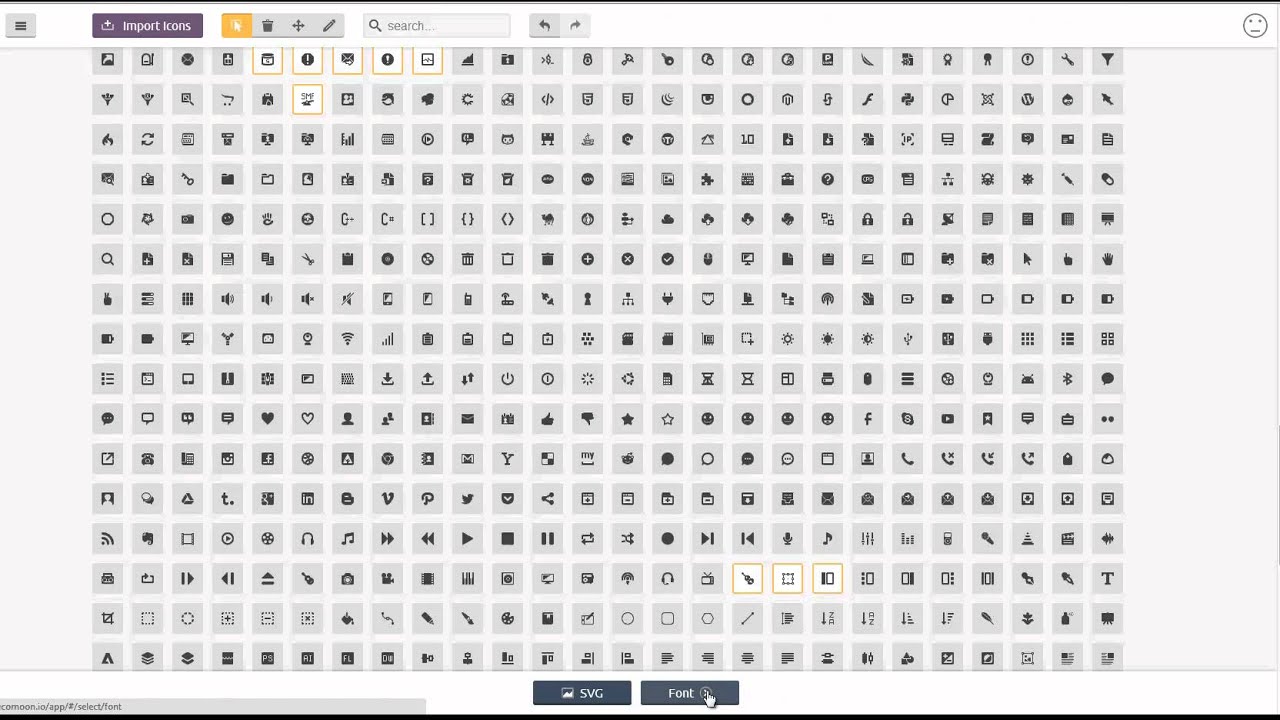Select the eject icon
Image resolution: width=1280 pixels, height=720 pixels.
point(267,579)
